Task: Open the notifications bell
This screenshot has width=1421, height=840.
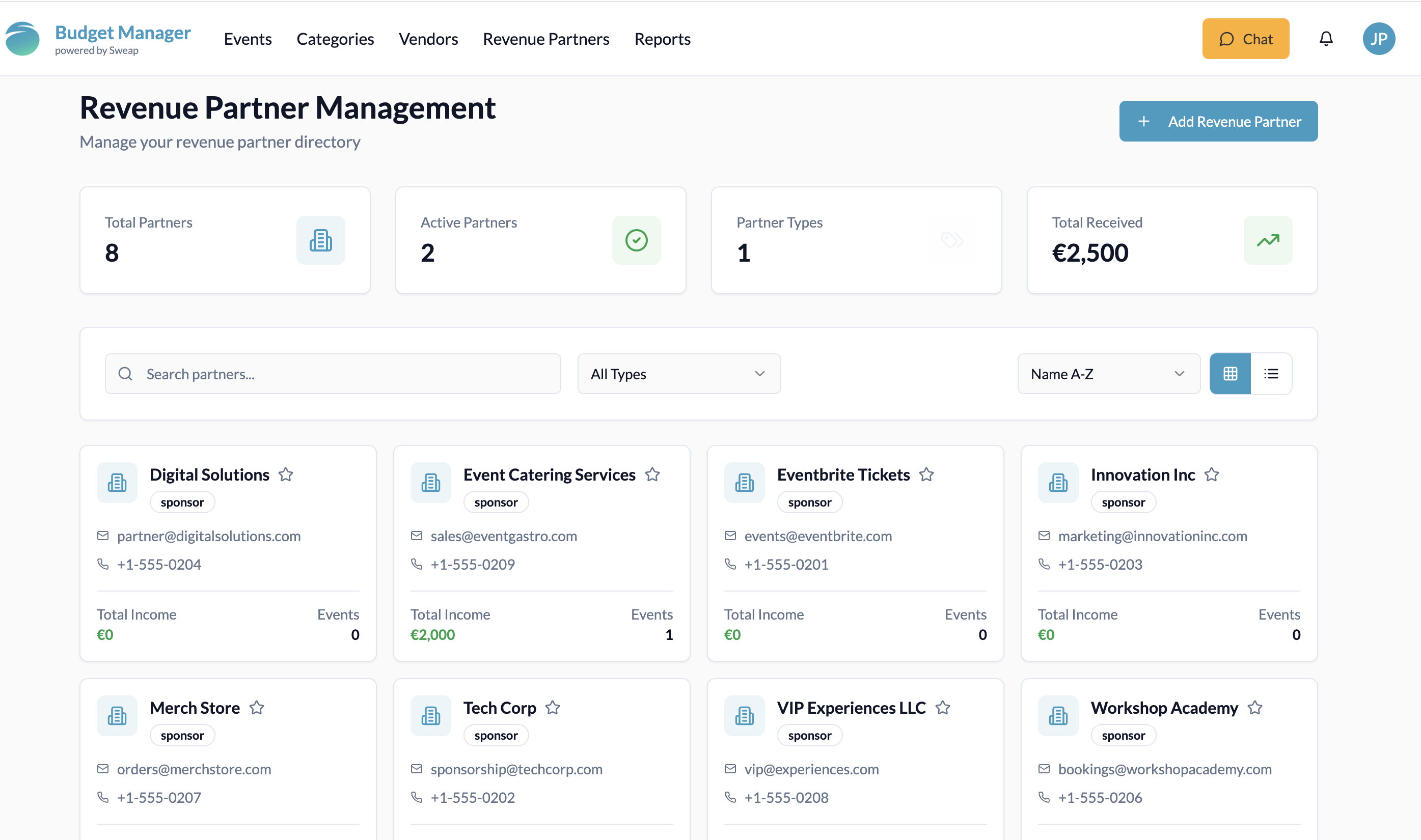Action: tap(1326, 39)
